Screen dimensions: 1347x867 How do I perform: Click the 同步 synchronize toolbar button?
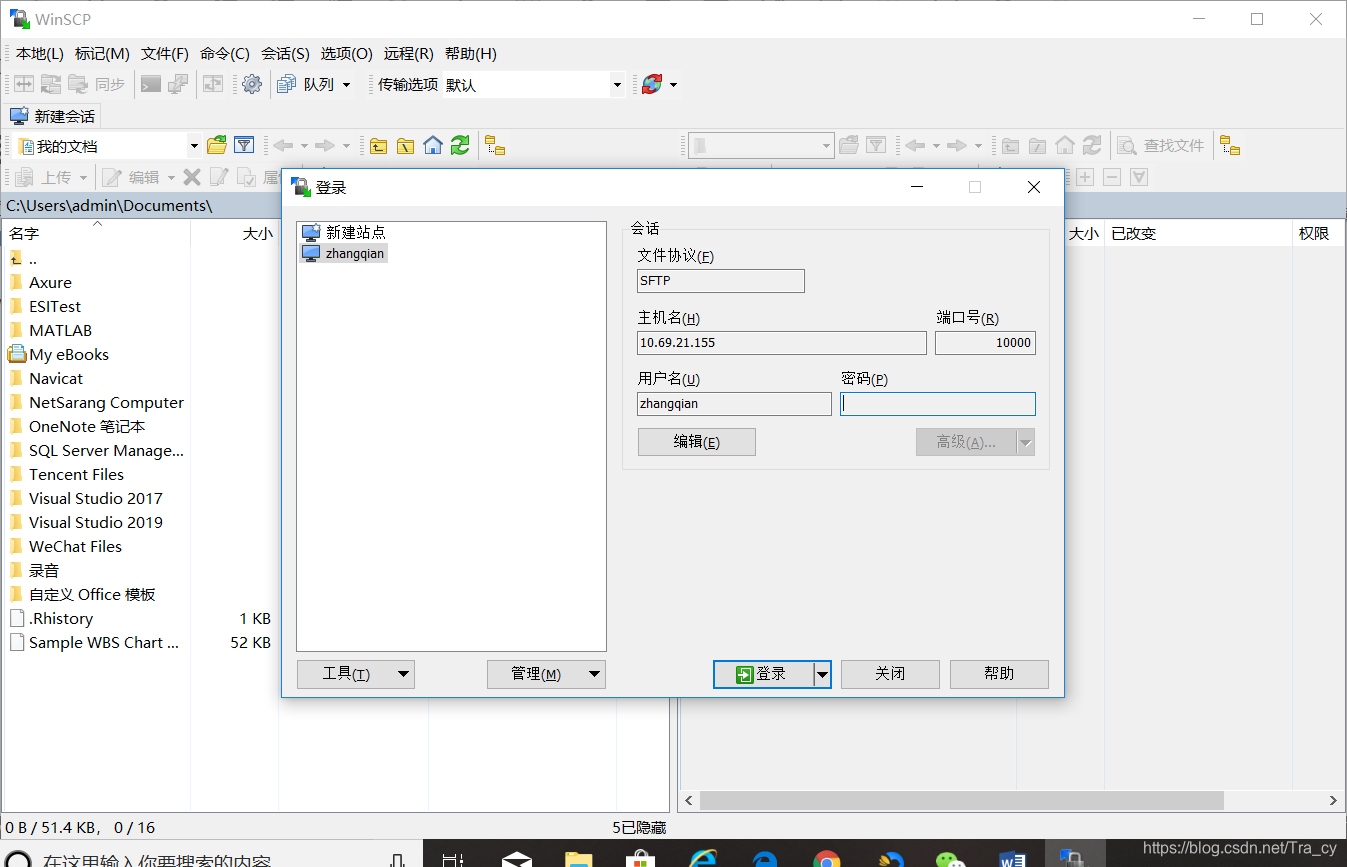click(96, 85)
